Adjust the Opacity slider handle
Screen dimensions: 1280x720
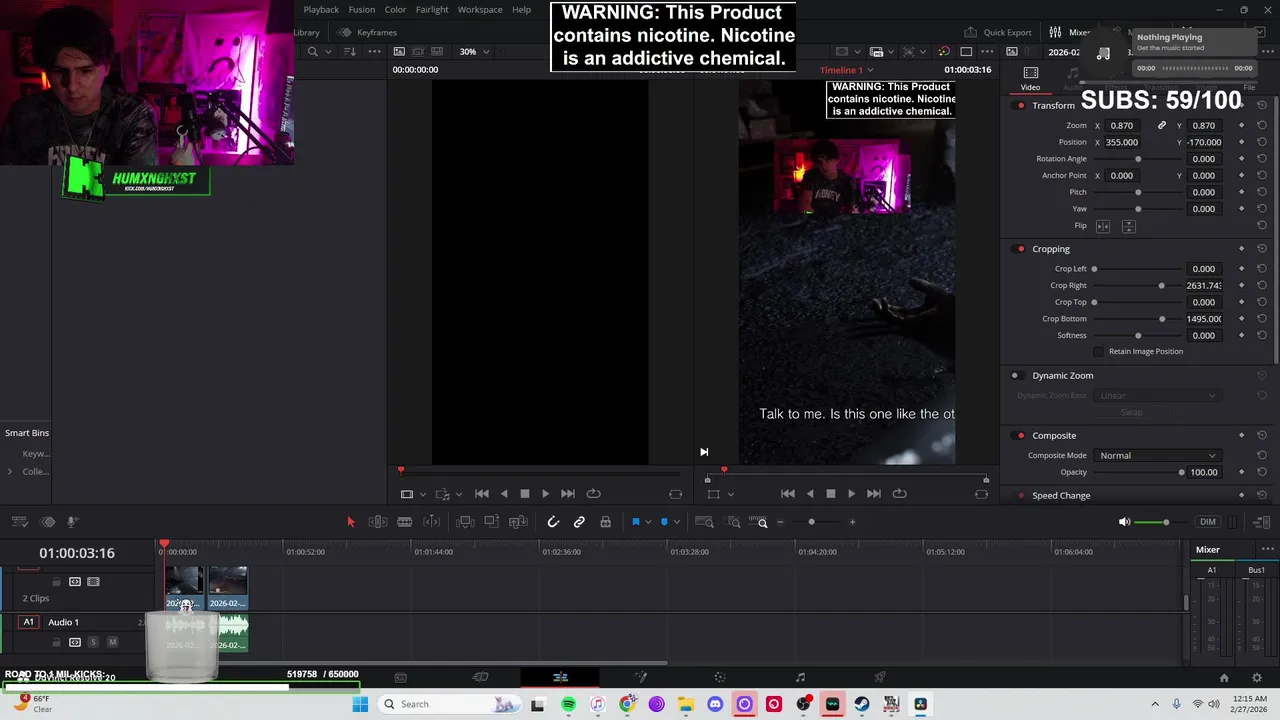click(x=1181, y=473)
